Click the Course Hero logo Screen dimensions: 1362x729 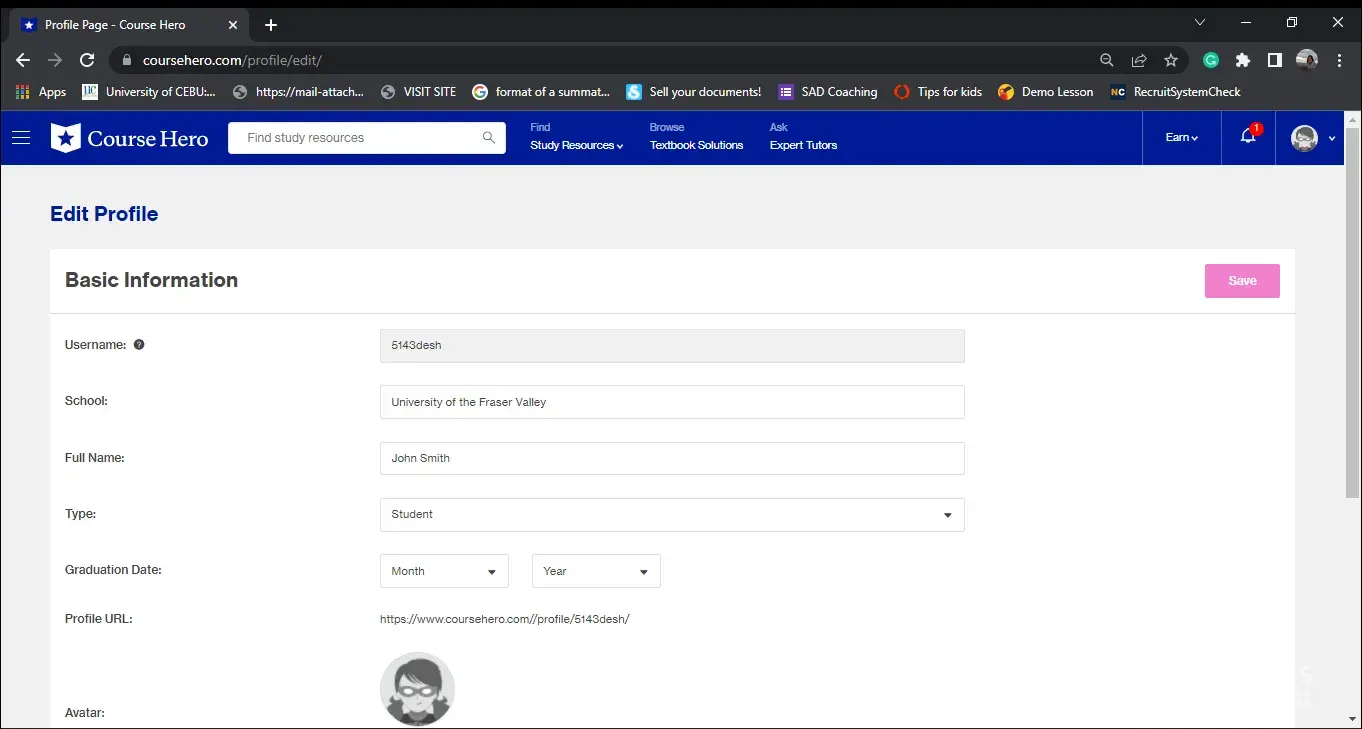pos(130,138)
